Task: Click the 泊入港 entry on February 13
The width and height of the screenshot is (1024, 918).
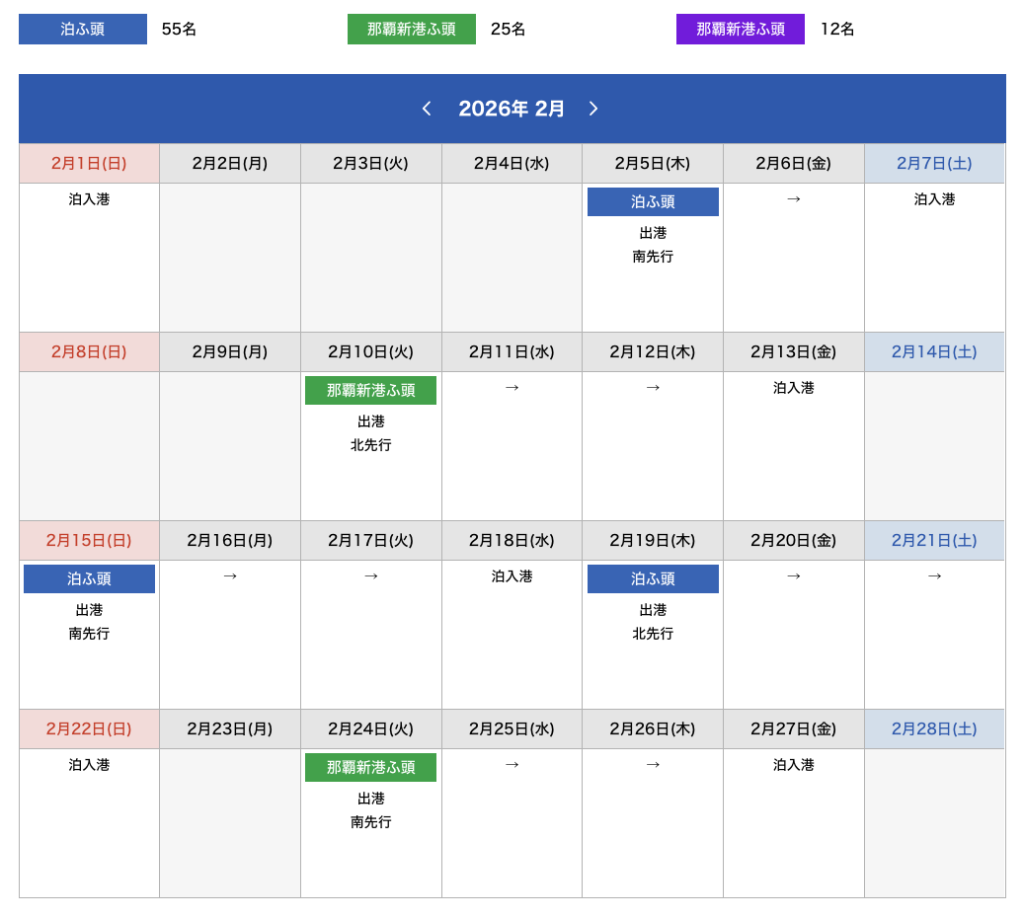Action: (793, 388)
